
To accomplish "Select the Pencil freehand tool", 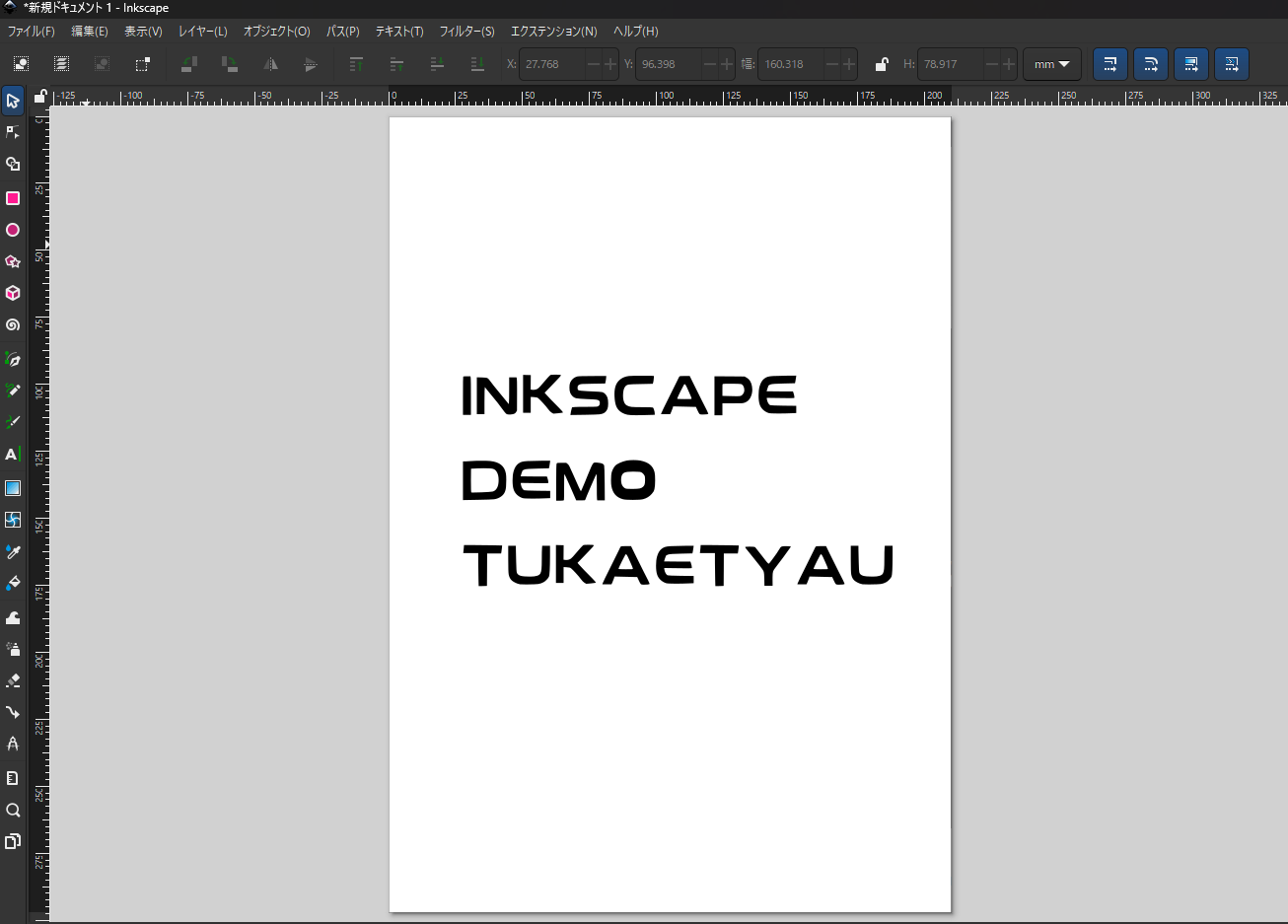I will tap(13, 391).
